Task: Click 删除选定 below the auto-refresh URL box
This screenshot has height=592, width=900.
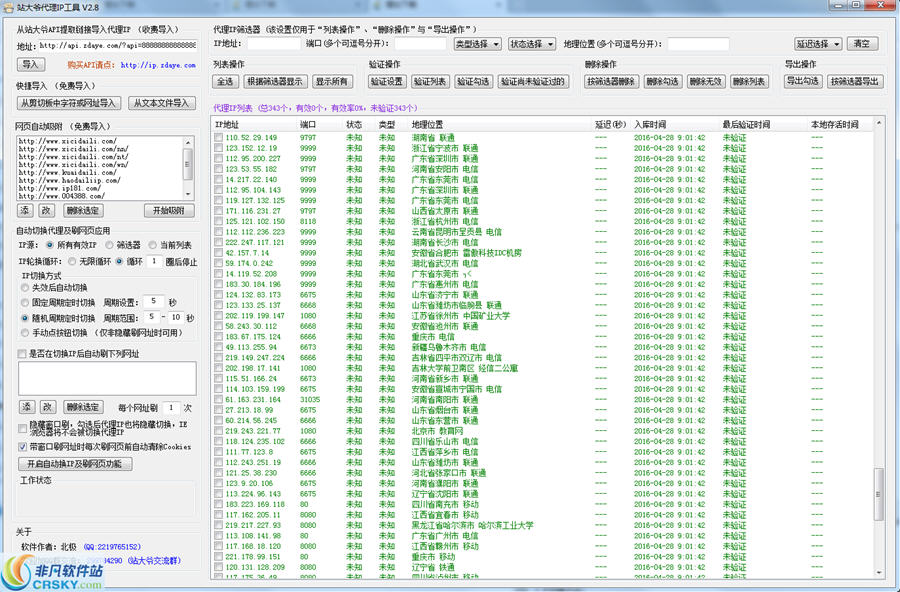Action: [83, 407]
